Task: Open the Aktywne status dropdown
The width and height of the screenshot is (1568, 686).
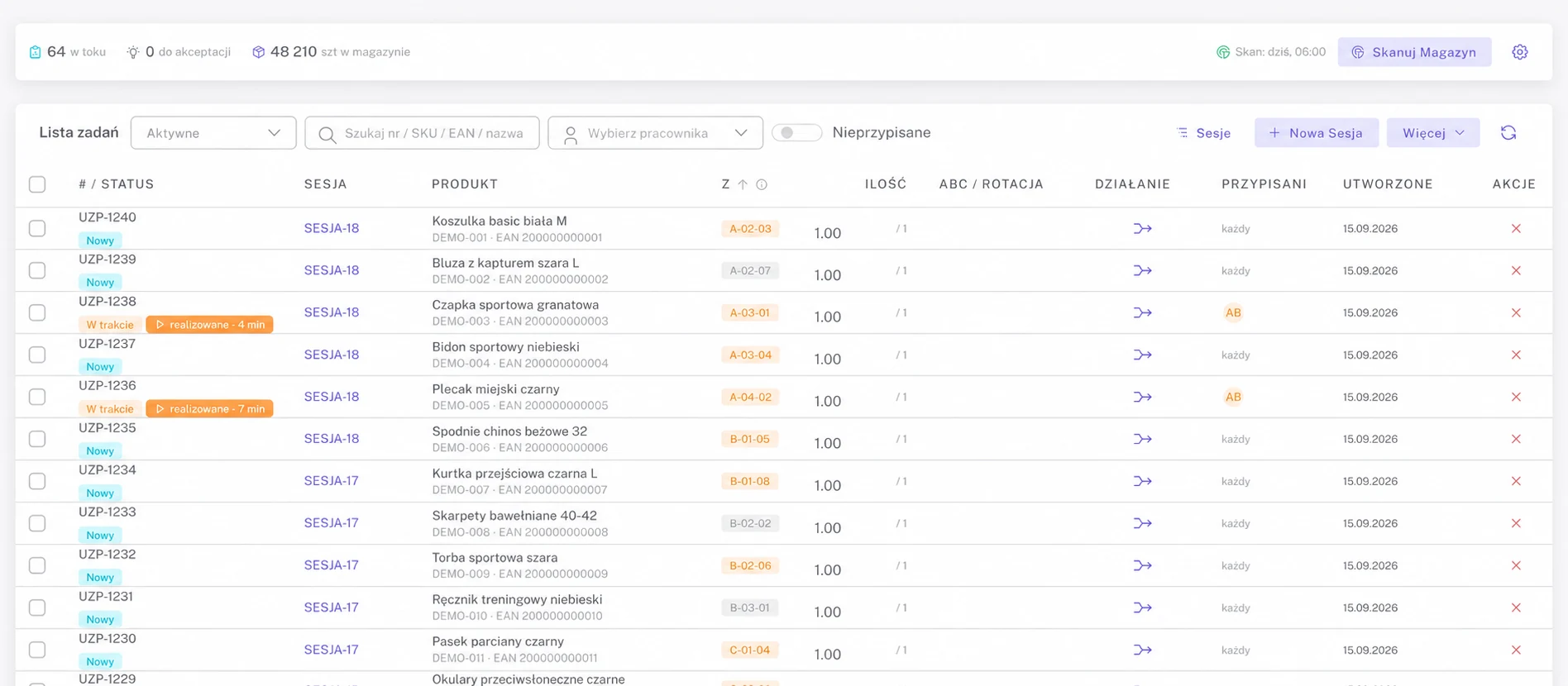Action: click(x=213, y=133)
